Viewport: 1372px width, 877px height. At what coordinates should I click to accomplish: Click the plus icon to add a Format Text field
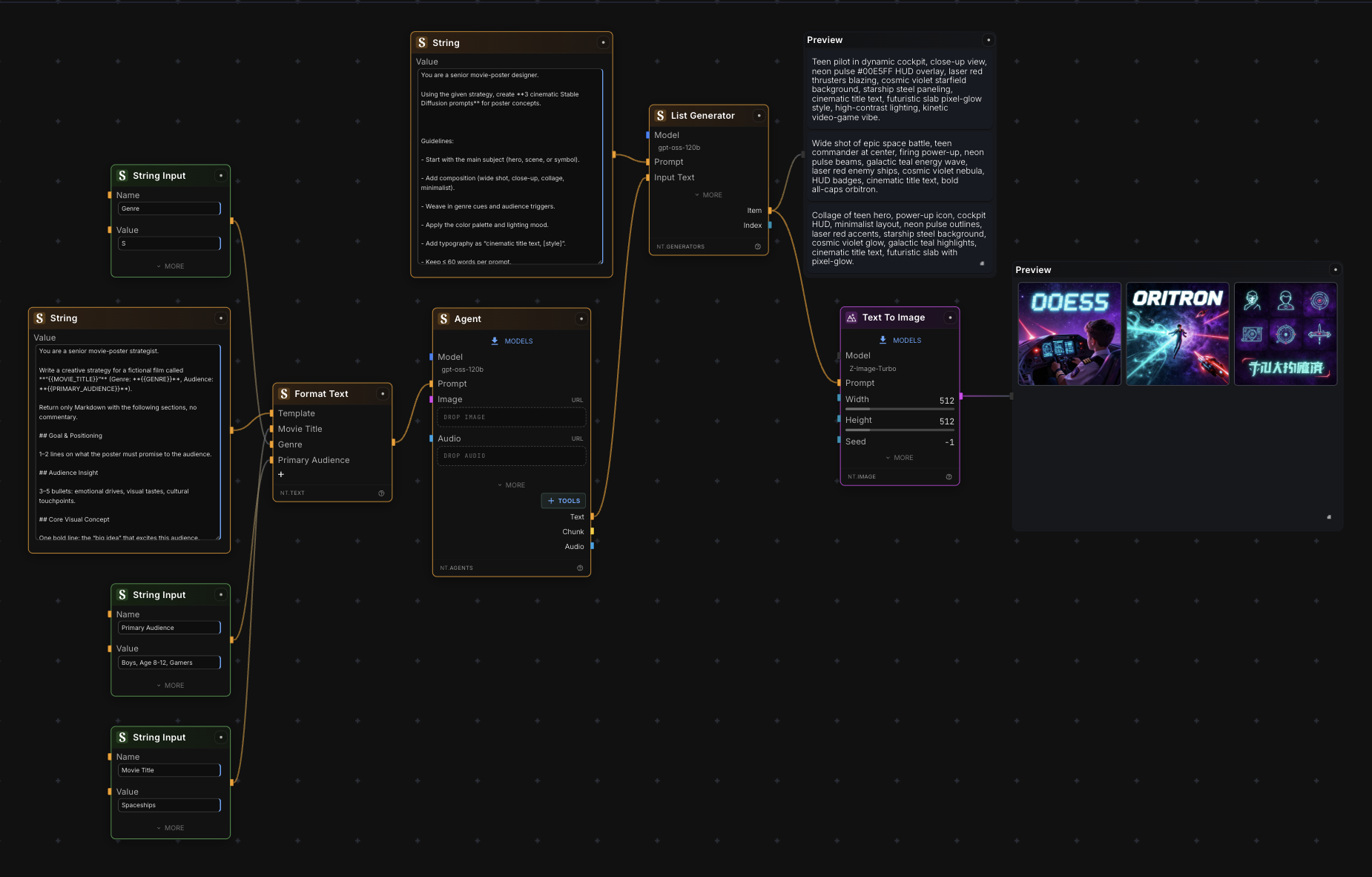pyautogui.click(x=281, y=474)
